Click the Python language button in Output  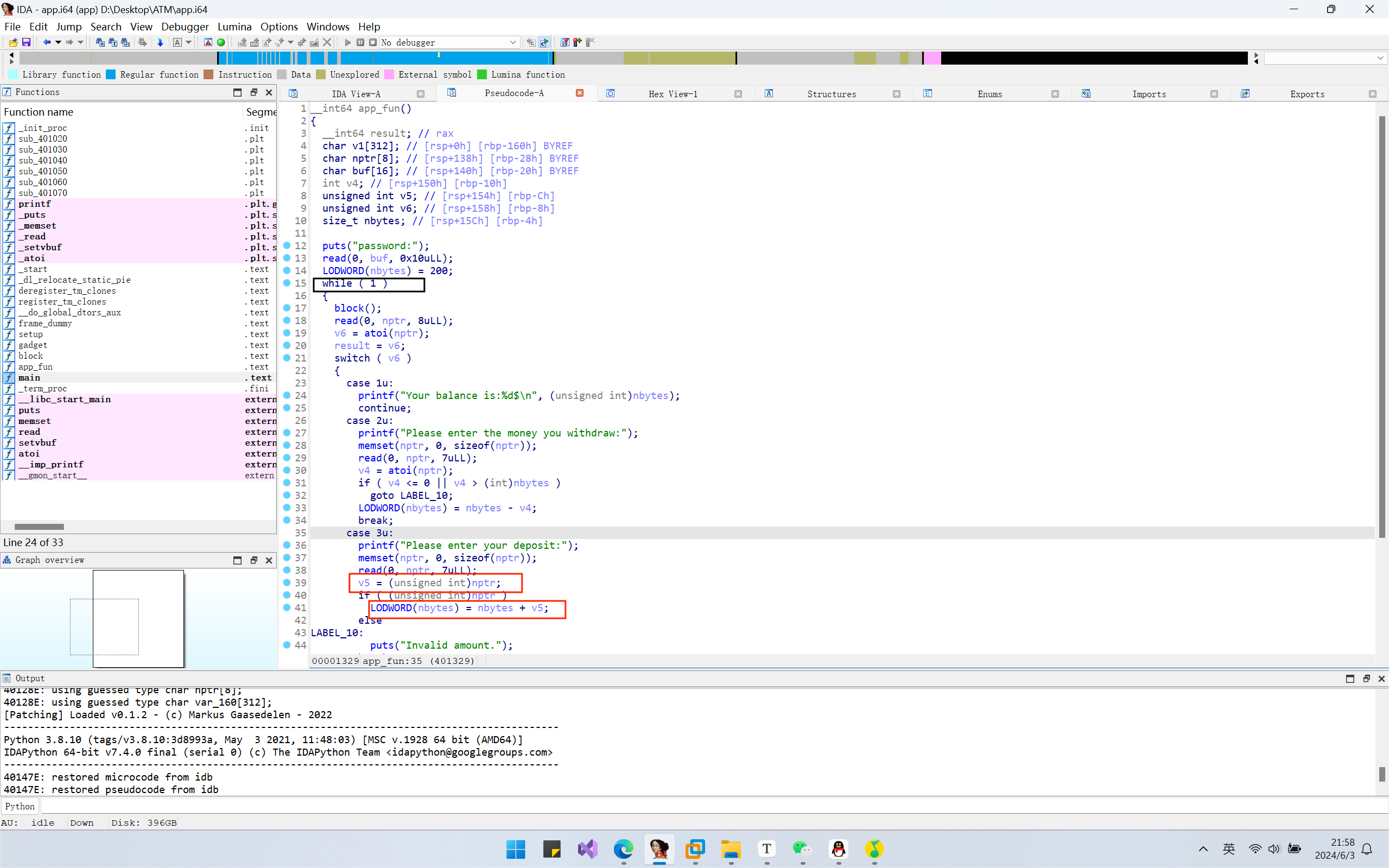tap(20, 806)
